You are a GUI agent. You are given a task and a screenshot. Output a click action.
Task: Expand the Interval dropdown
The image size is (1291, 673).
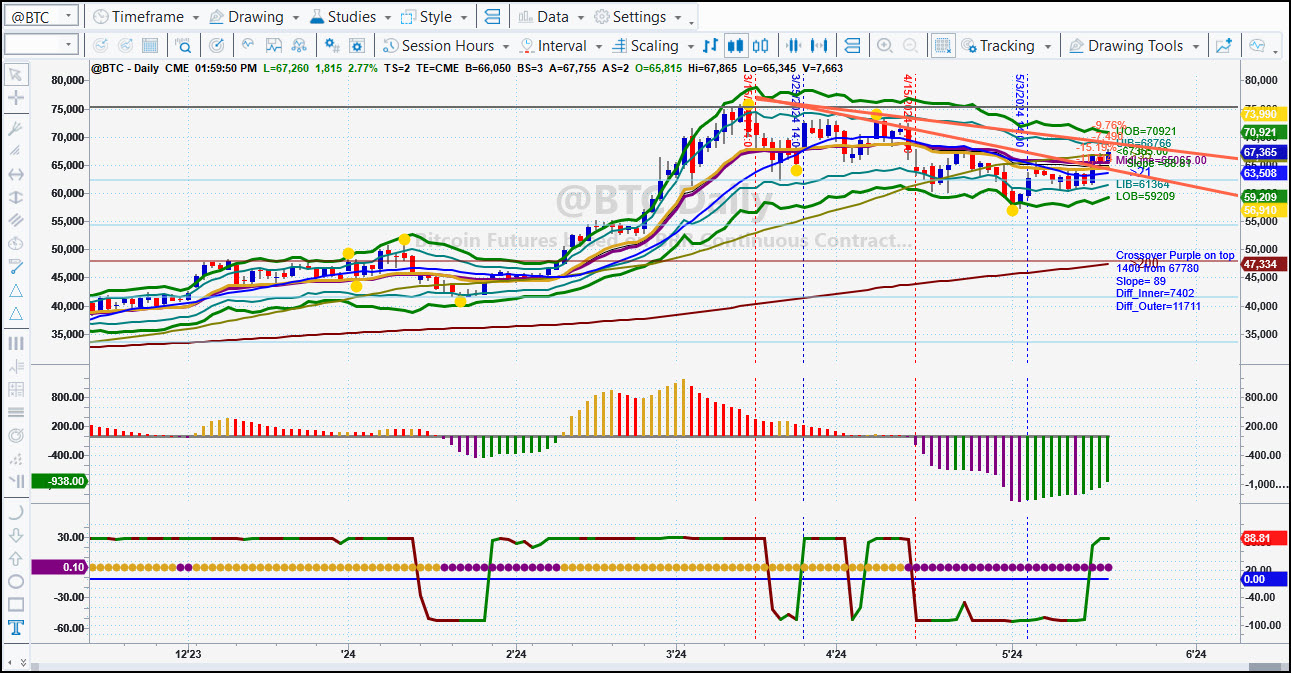[x=597, y=46]
